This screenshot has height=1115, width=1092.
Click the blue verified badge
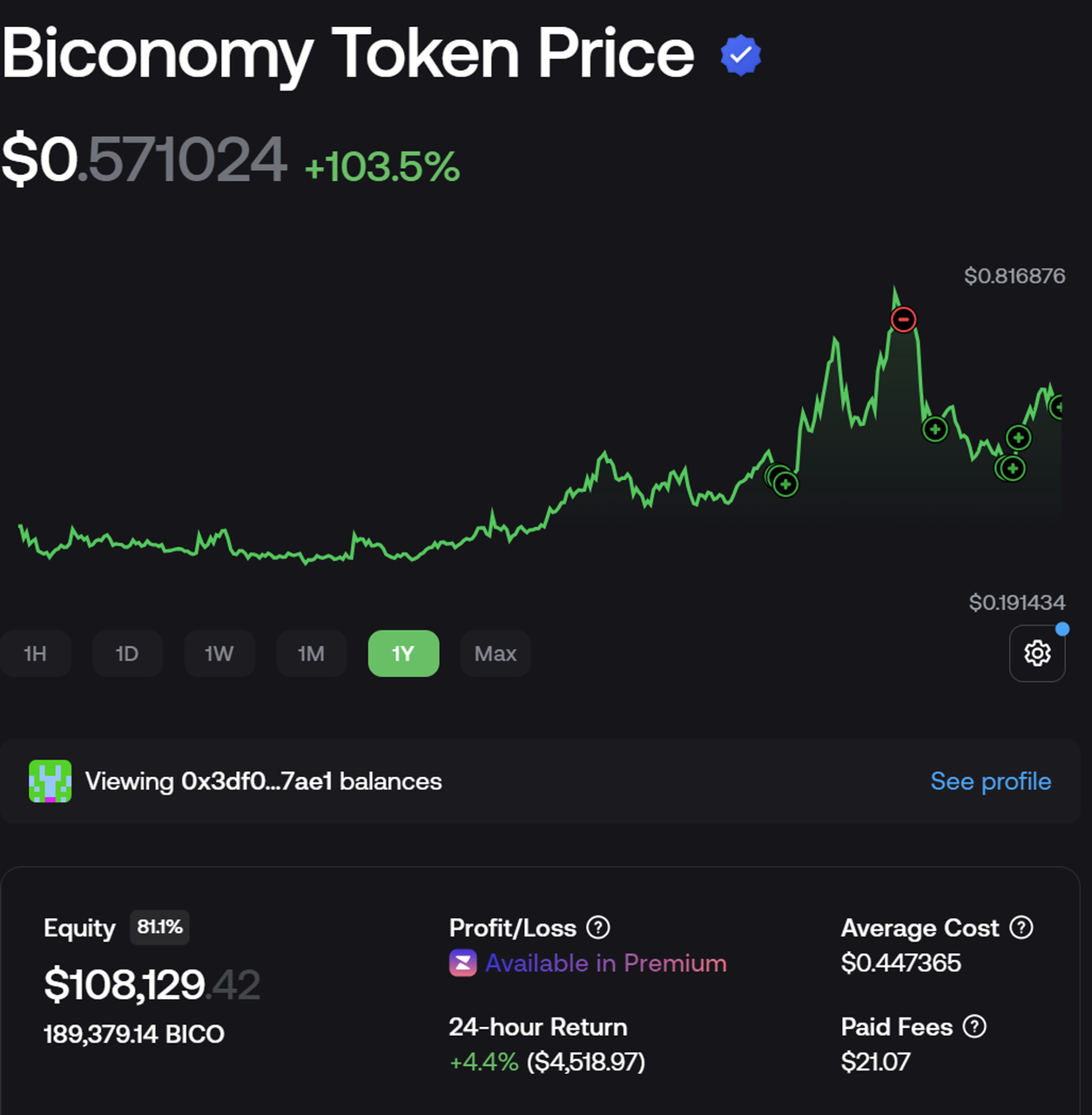click(x=741, y=55)
